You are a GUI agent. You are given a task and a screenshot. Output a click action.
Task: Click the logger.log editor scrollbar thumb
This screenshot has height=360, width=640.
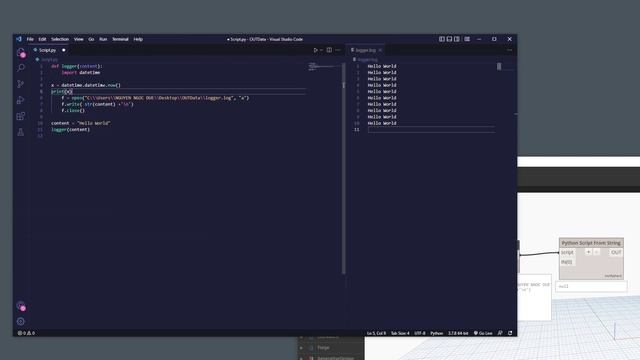coord(499,66)
